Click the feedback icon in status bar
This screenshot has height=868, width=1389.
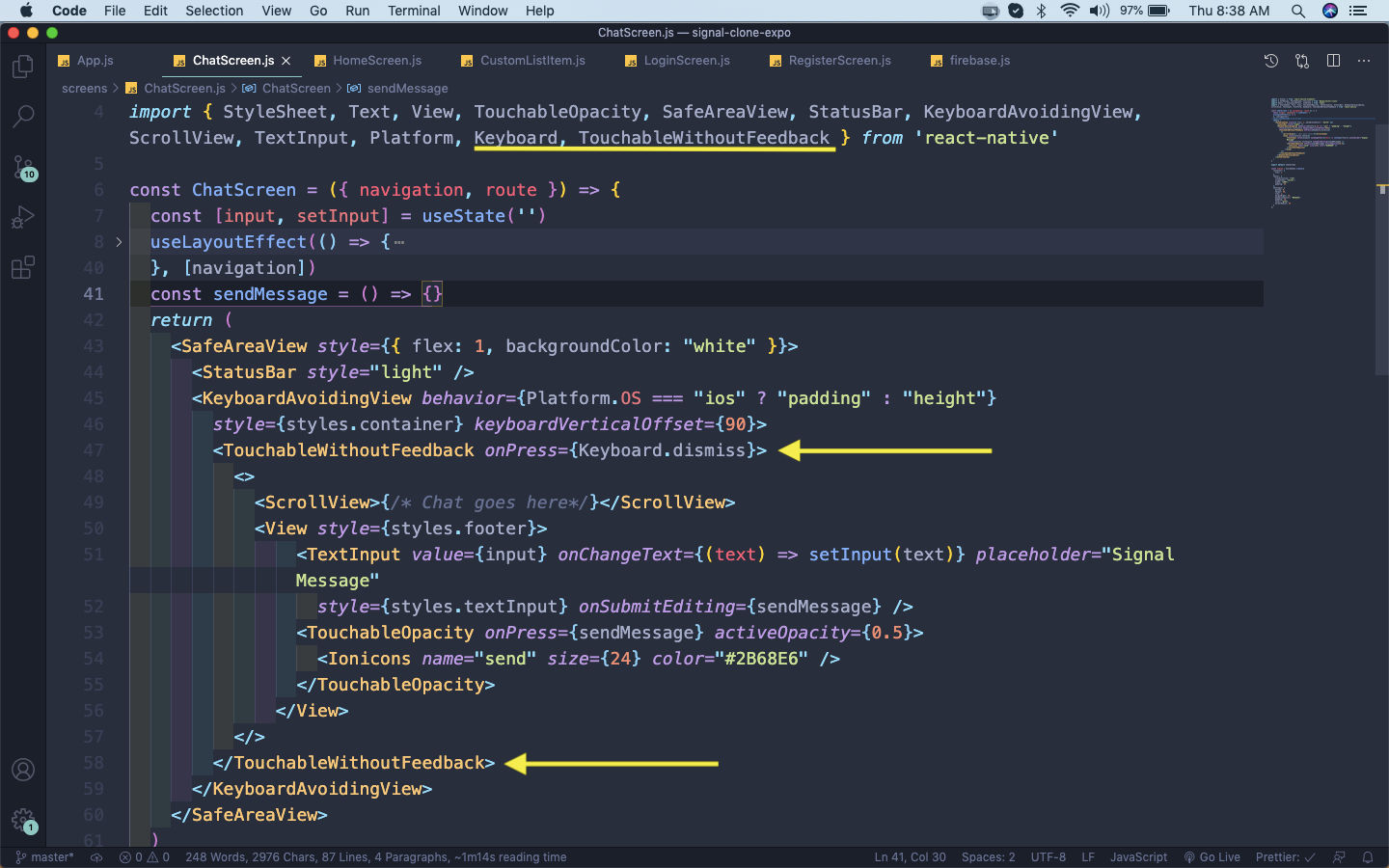coord(1339,856)
